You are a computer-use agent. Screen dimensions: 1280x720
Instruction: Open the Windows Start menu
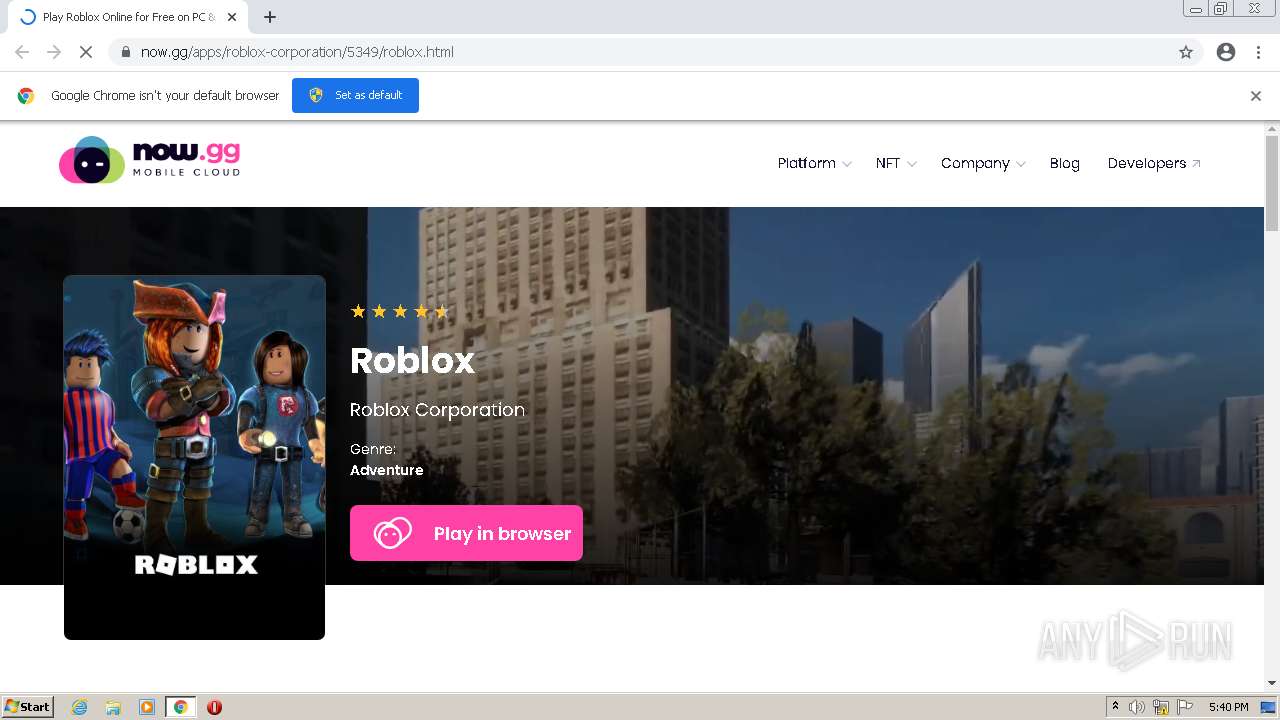click(28, 706)
